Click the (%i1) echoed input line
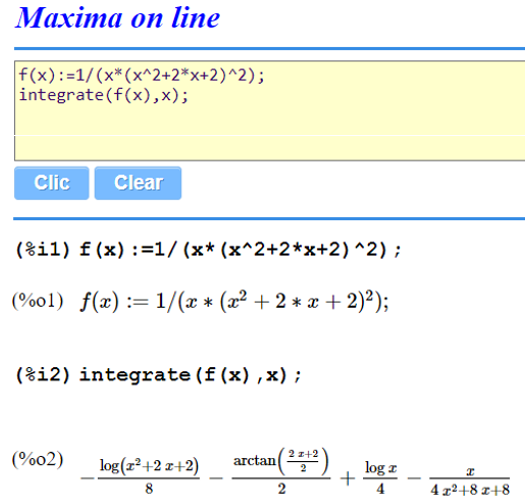This screenshot has height=504, width=525. coord(208,249)
